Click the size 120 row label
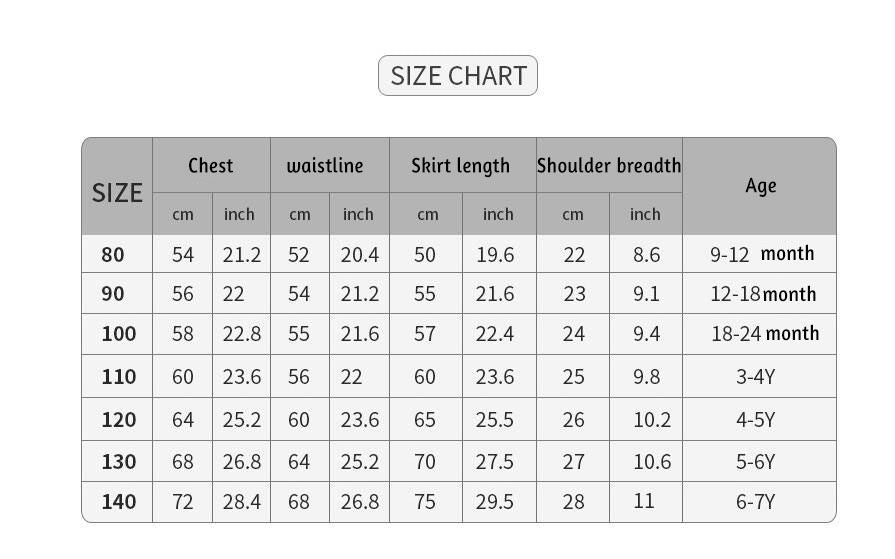895x559 pixels. coord(118,420)
